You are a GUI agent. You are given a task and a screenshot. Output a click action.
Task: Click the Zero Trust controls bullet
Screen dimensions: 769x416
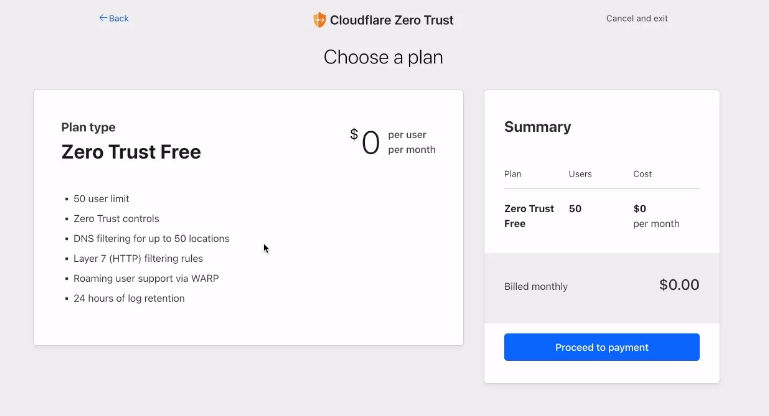coord(116,218)
